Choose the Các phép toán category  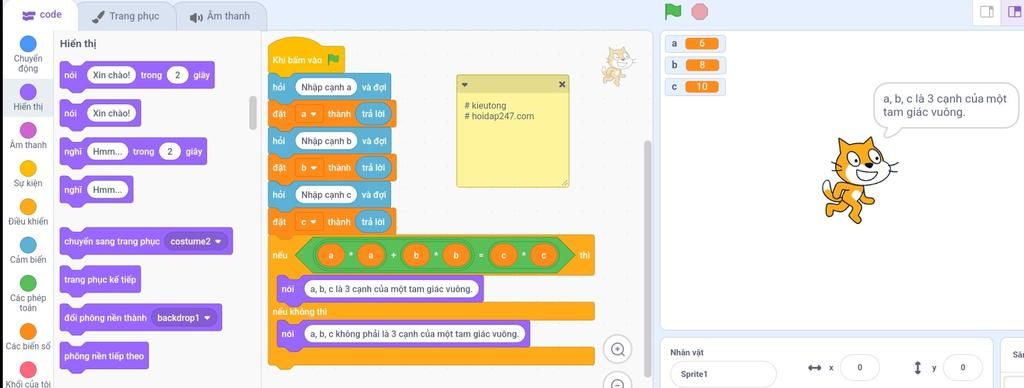27,293
